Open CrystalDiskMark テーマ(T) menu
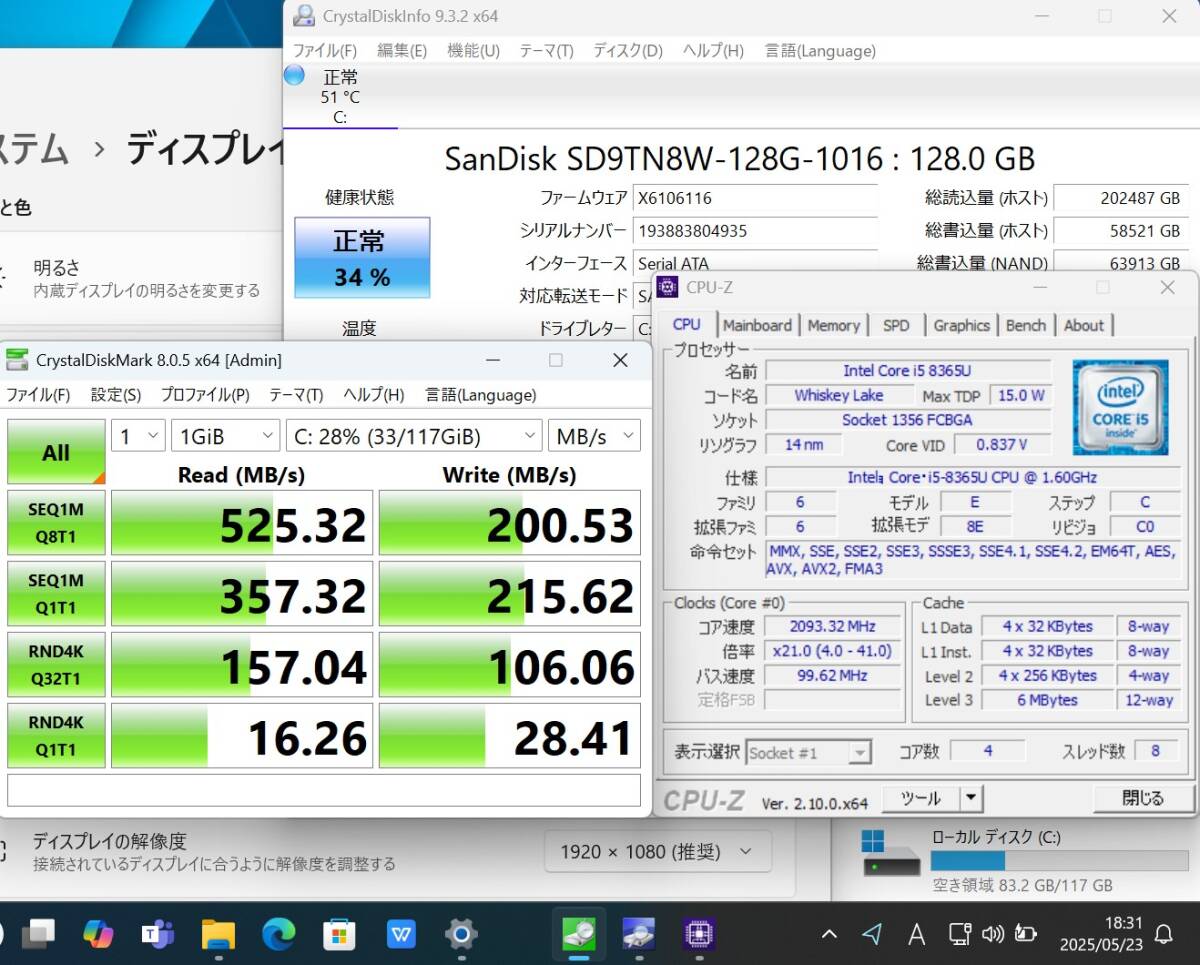Image resolution: width=1200 pixels, height=965 pixels. coord(296,395)
